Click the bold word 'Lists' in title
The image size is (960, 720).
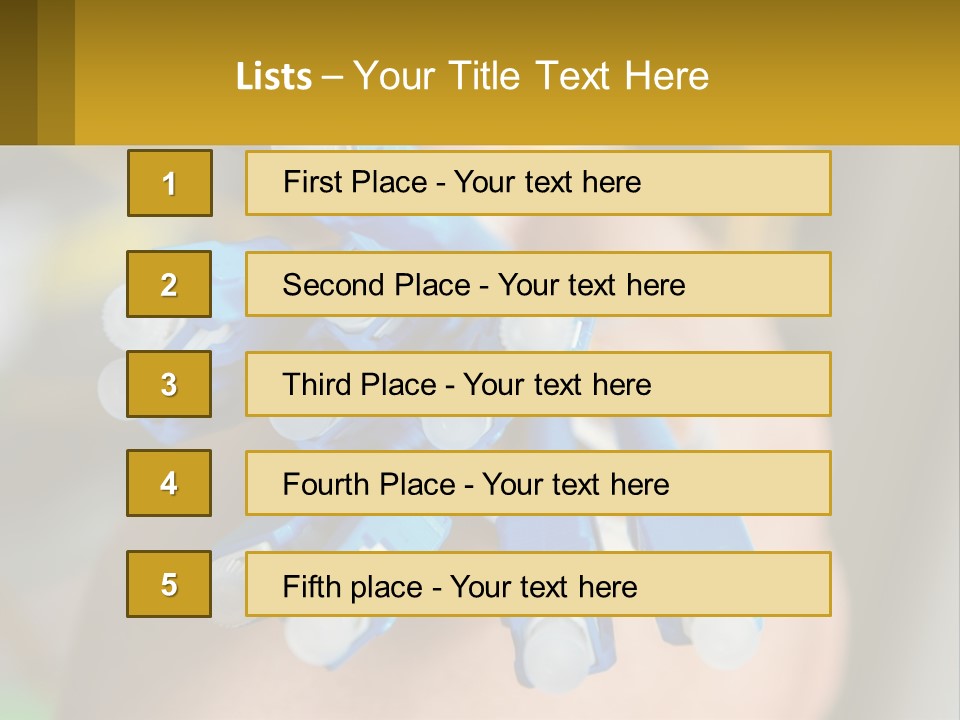tap(273, 76)
